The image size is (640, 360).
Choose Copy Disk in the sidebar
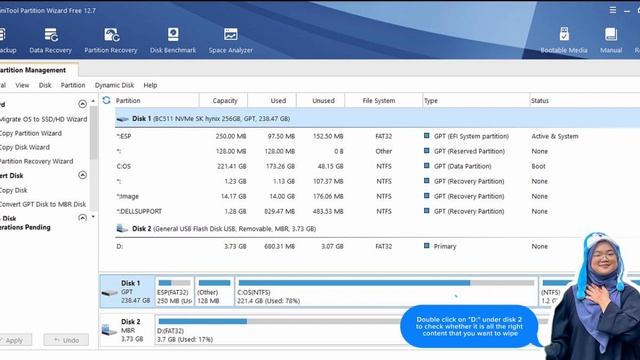click(x=13, y=190)
